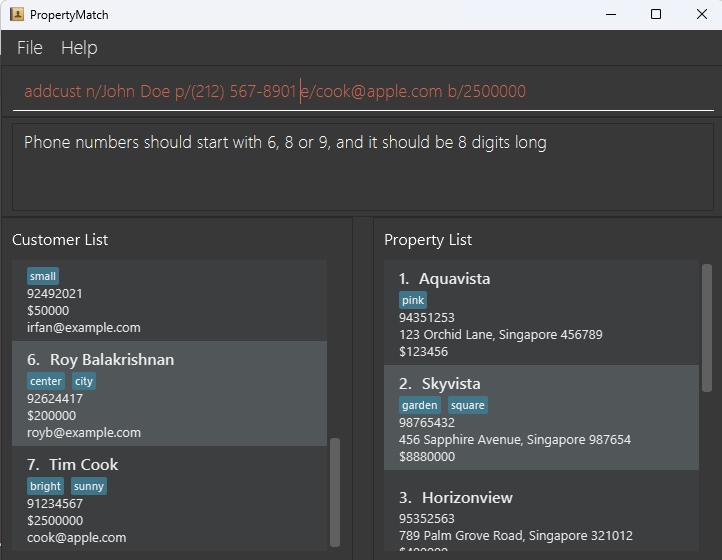Click the 'city' tag on Roy Balakrishnan
Image resolution: width=722 pixels, height=560 pixels.
tap(84, 381)
